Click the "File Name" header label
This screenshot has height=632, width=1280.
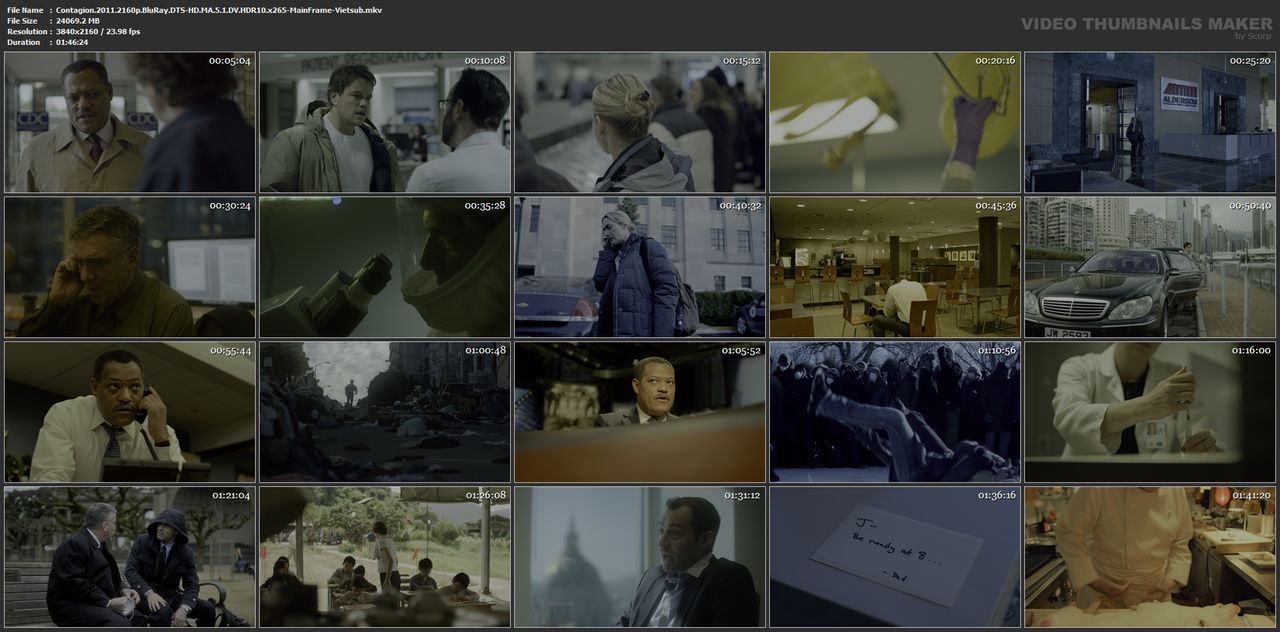tap(25, 10)
